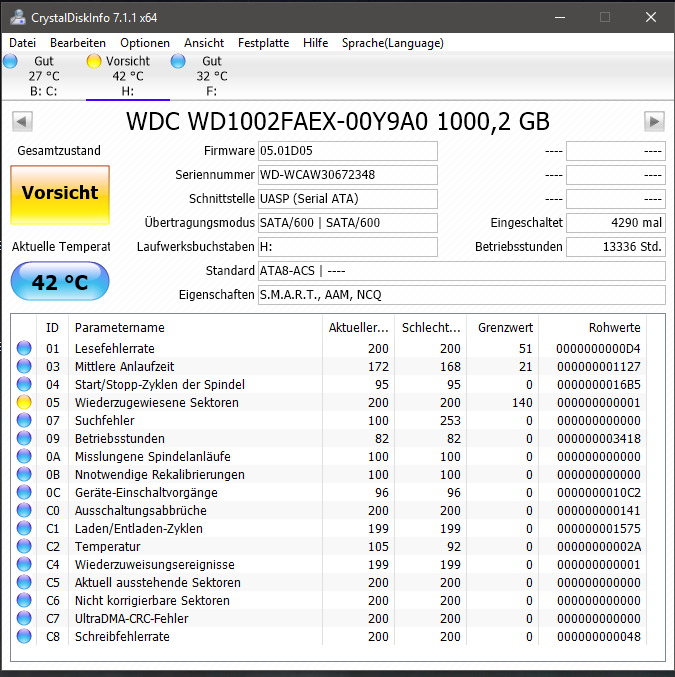Open the Datei menu
The image size is (675, 677).
22,43
